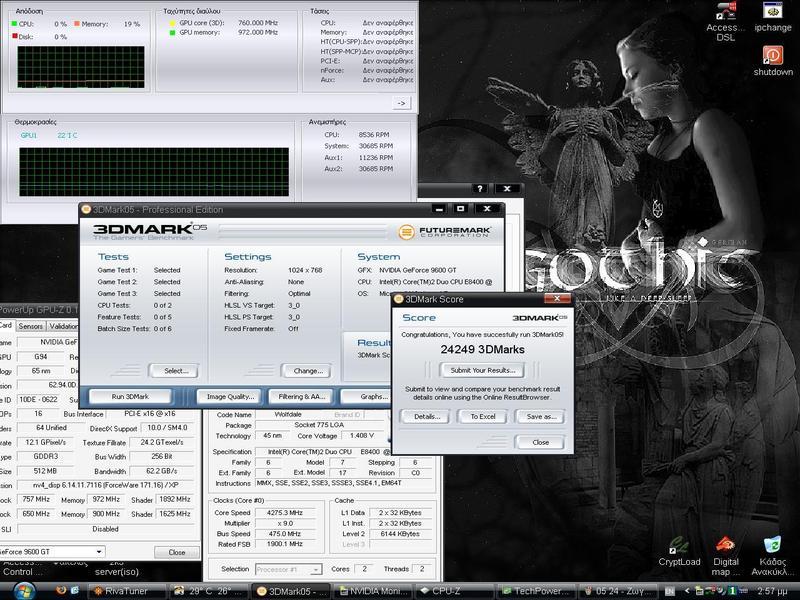Click the second quick launch icon beside Firefox
800x600 pixels.
pyautogui.click(x=74, y=590)
